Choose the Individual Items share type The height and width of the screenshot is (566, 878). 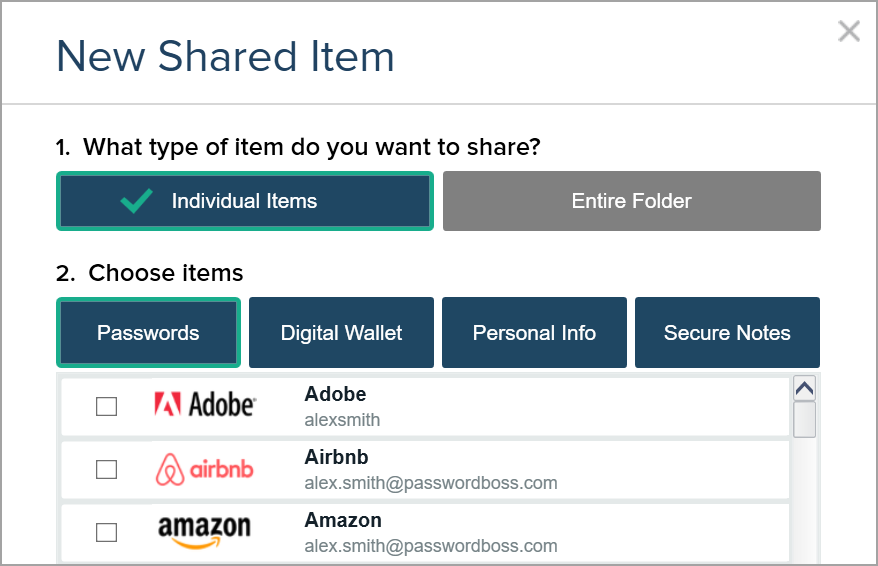(245, 201)
